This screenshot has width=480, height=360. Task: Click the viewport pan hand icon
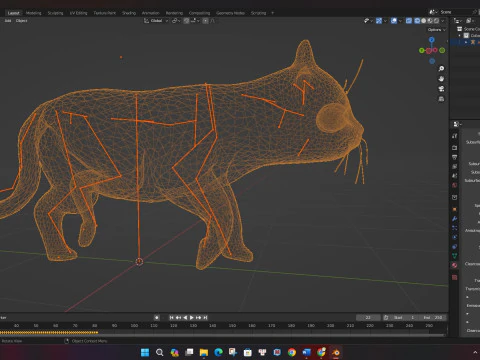tap(441, 79)
